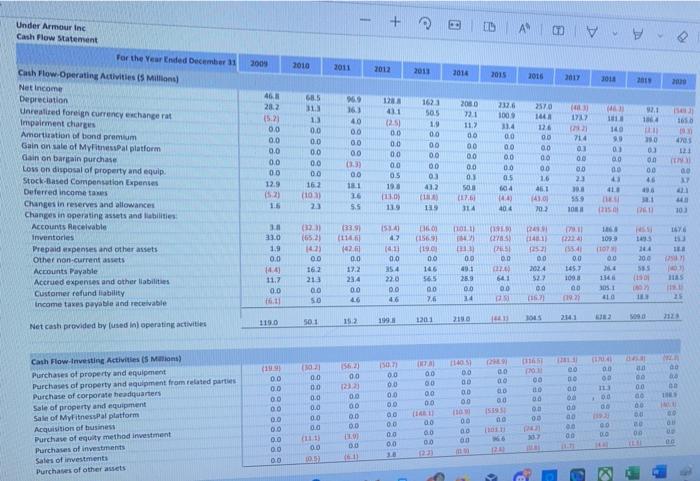Click 'Other non-current assets' row label
The width and height of the screenshot is (700, 481).
[79, 259]
